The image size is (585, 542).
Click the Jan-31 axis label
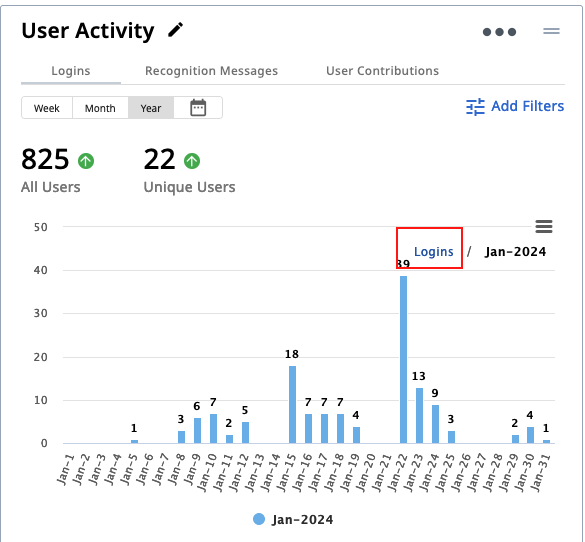pos(542,472)
